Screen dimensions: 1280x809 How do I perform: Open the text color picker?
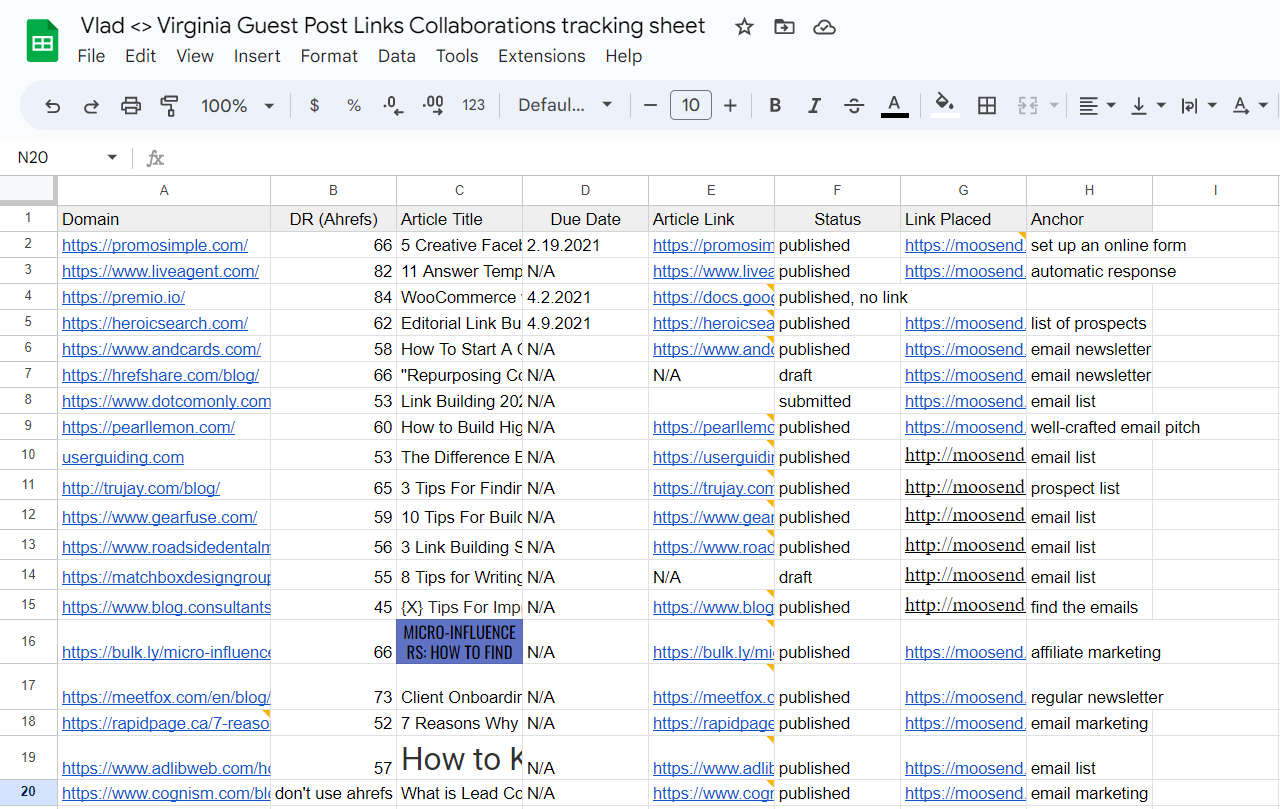[895, 105]
